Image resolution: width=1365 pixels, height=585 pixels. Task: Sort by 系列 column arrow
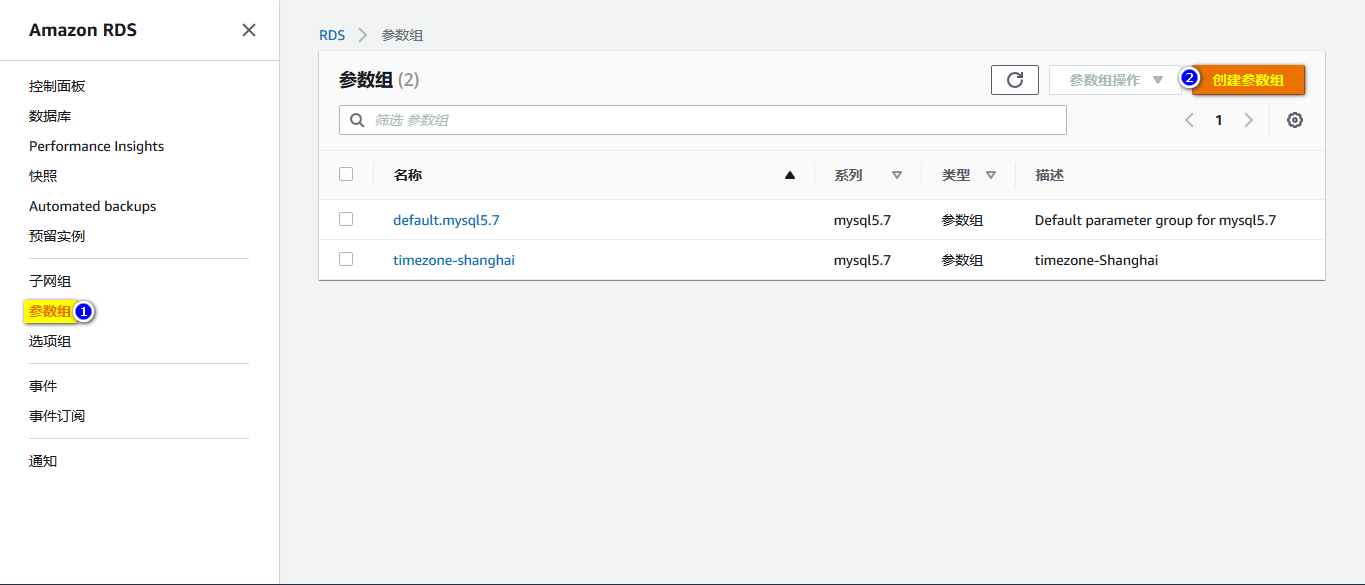pos(897,175)
